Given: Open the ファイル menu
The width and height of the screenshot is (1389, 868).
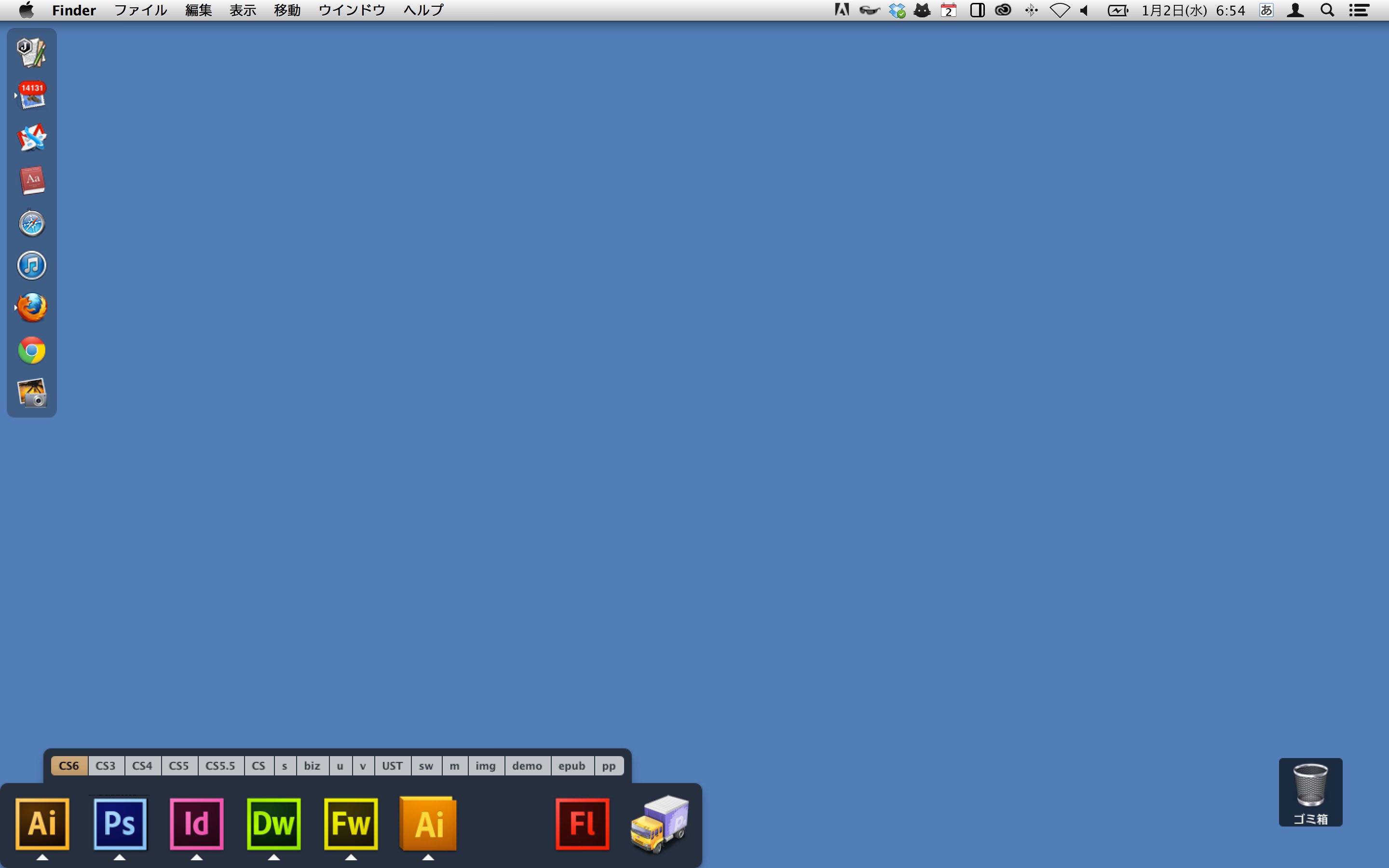Looking at the screenshot, I should (x=141, y=10).
